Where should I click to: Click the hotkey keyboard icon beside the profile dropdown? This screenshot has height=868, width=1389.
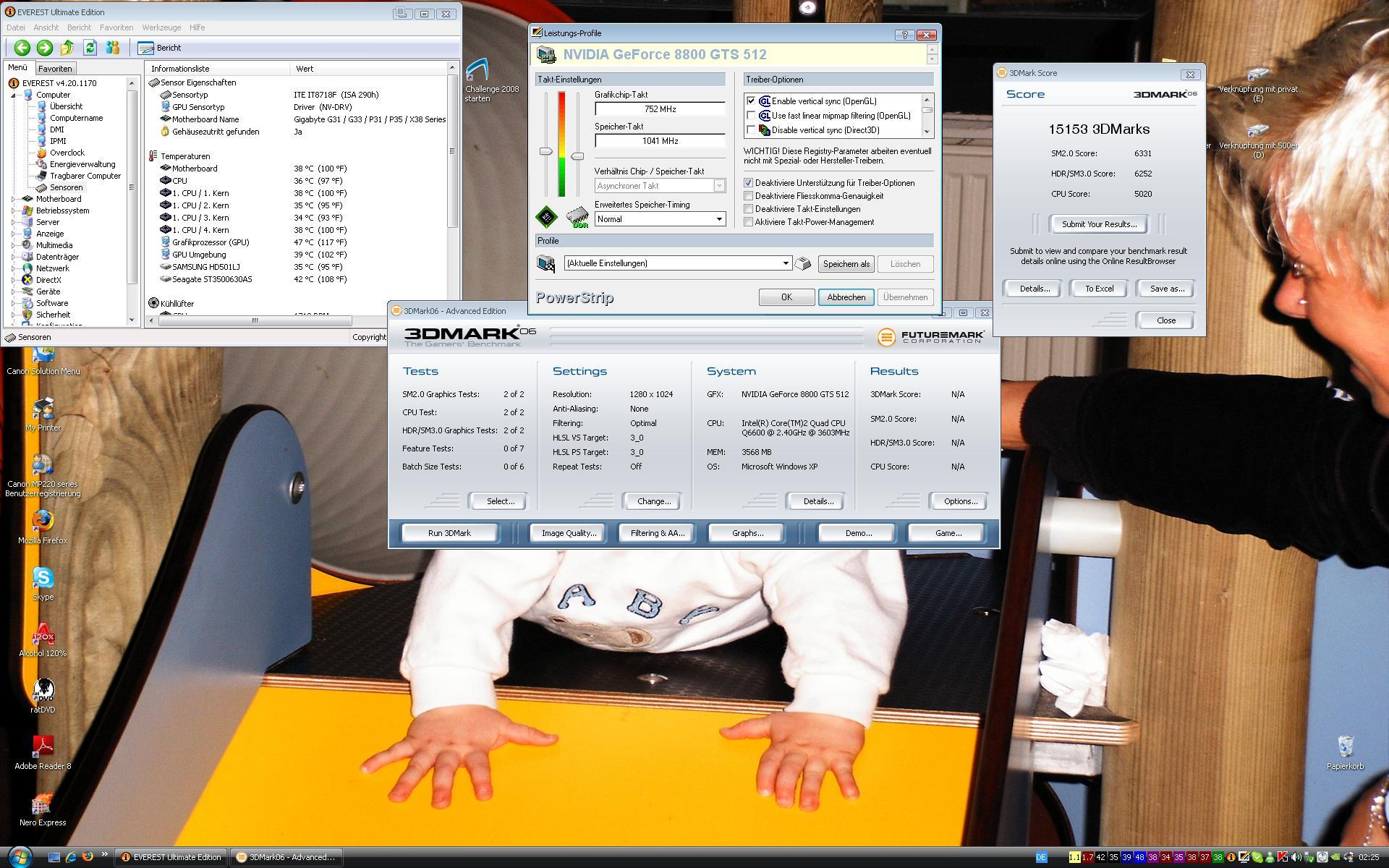pyautogui.click(x=802, y=264)
